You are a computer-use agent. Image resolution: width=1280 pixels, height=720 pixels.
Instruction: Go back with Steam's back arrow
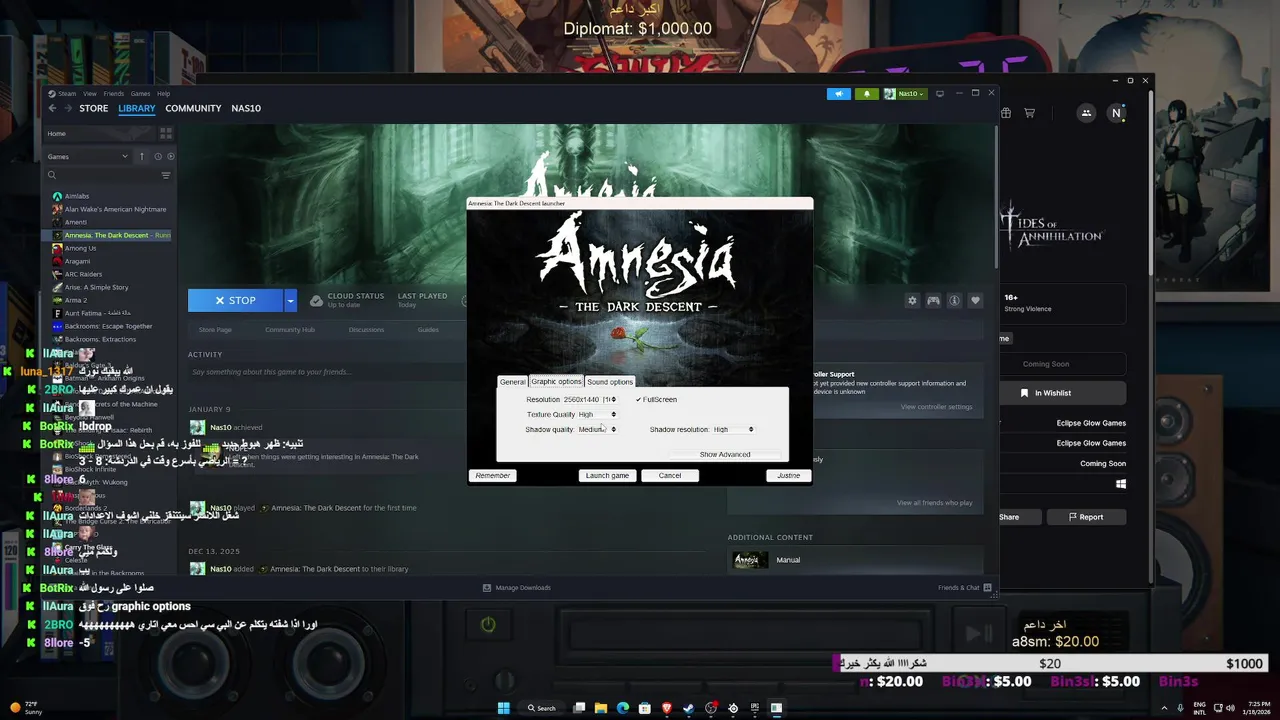point(52,108)
